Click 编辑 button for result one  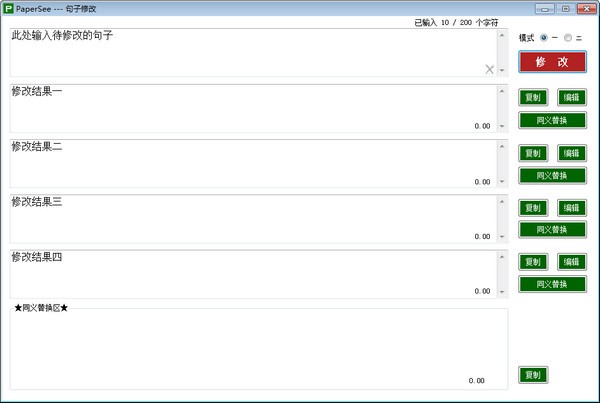(570, 98)
